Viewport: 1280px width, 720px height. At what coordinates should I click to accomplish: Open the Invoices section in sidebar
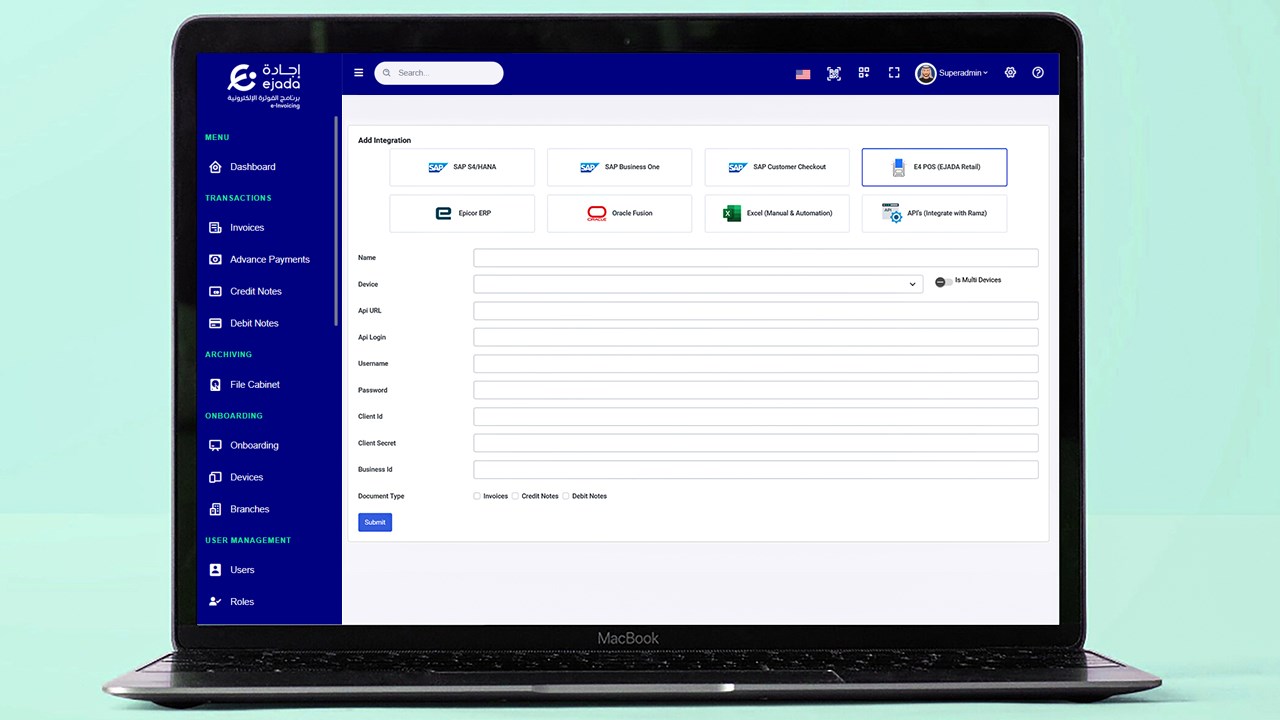click(246, 227)
